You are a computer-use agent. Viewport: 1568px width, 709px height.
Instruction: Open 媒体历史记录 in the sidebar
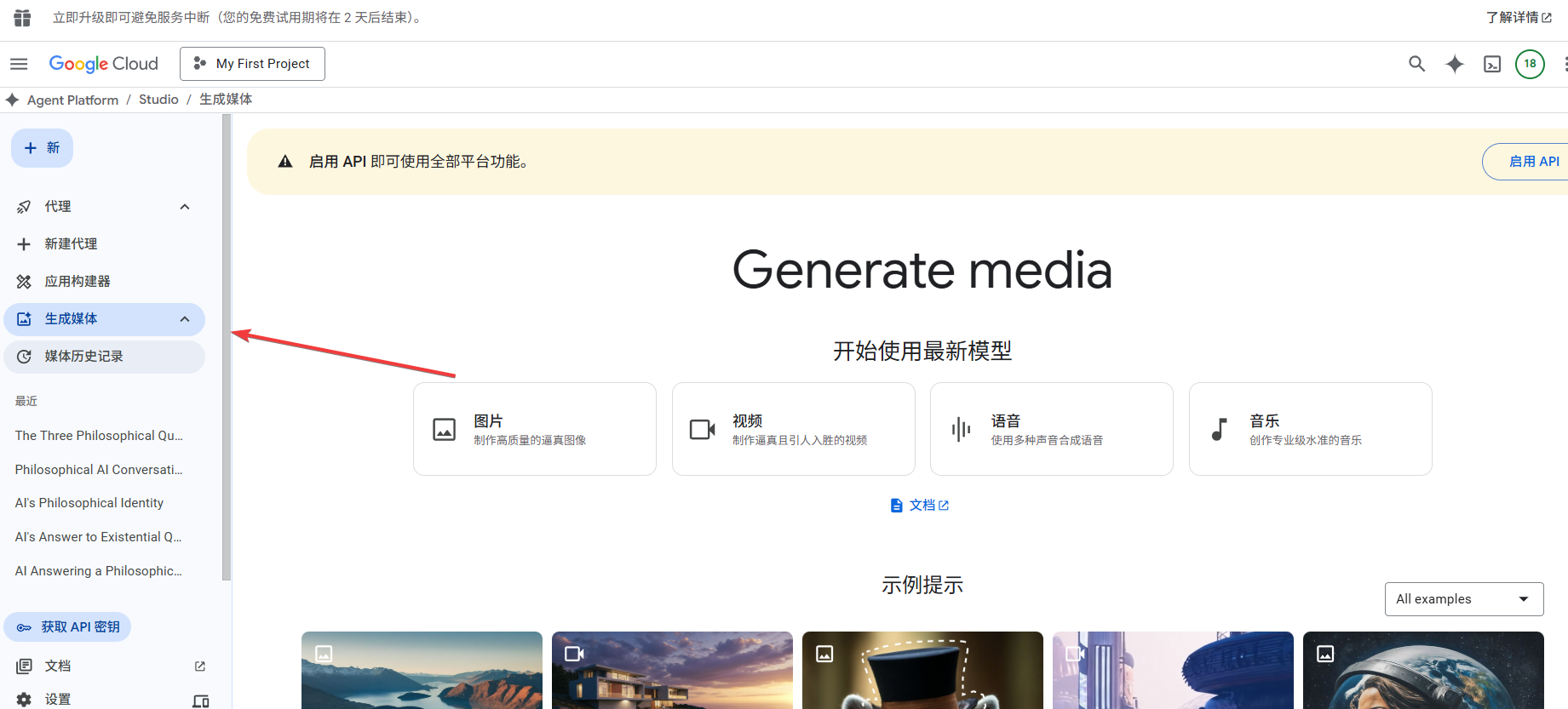coord(104,357)
